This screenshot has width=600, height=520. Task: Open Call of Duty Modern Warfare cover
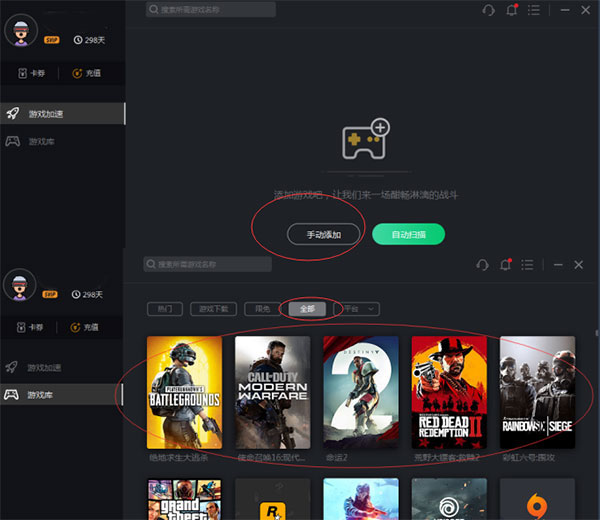tap(273, 392)
